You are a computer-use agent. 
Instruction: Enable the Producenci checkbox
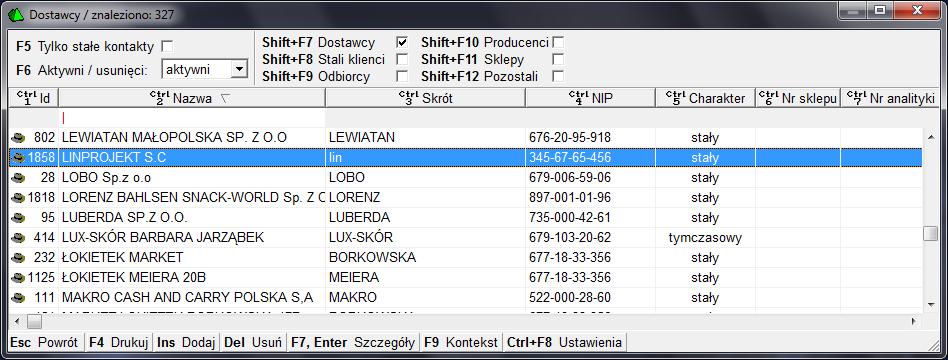558,42
